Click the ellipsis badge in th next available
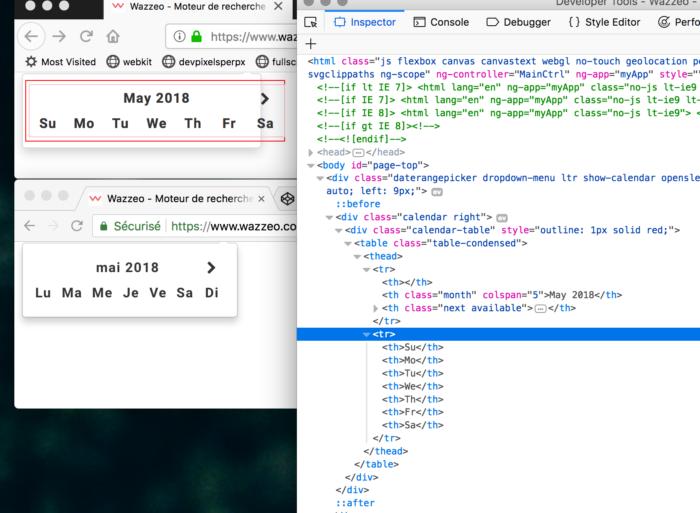 [x=540, y=309]
